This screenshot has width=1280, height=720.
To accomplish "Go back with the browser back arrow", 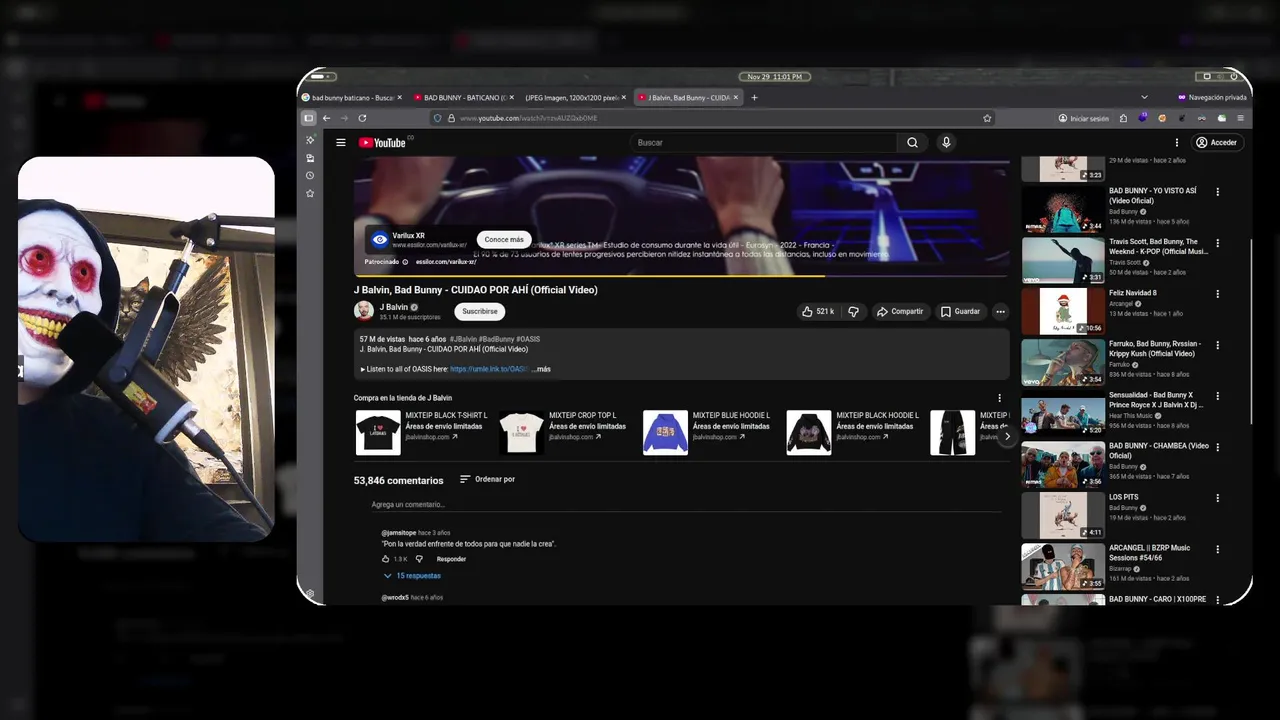I will pos(326,118).
